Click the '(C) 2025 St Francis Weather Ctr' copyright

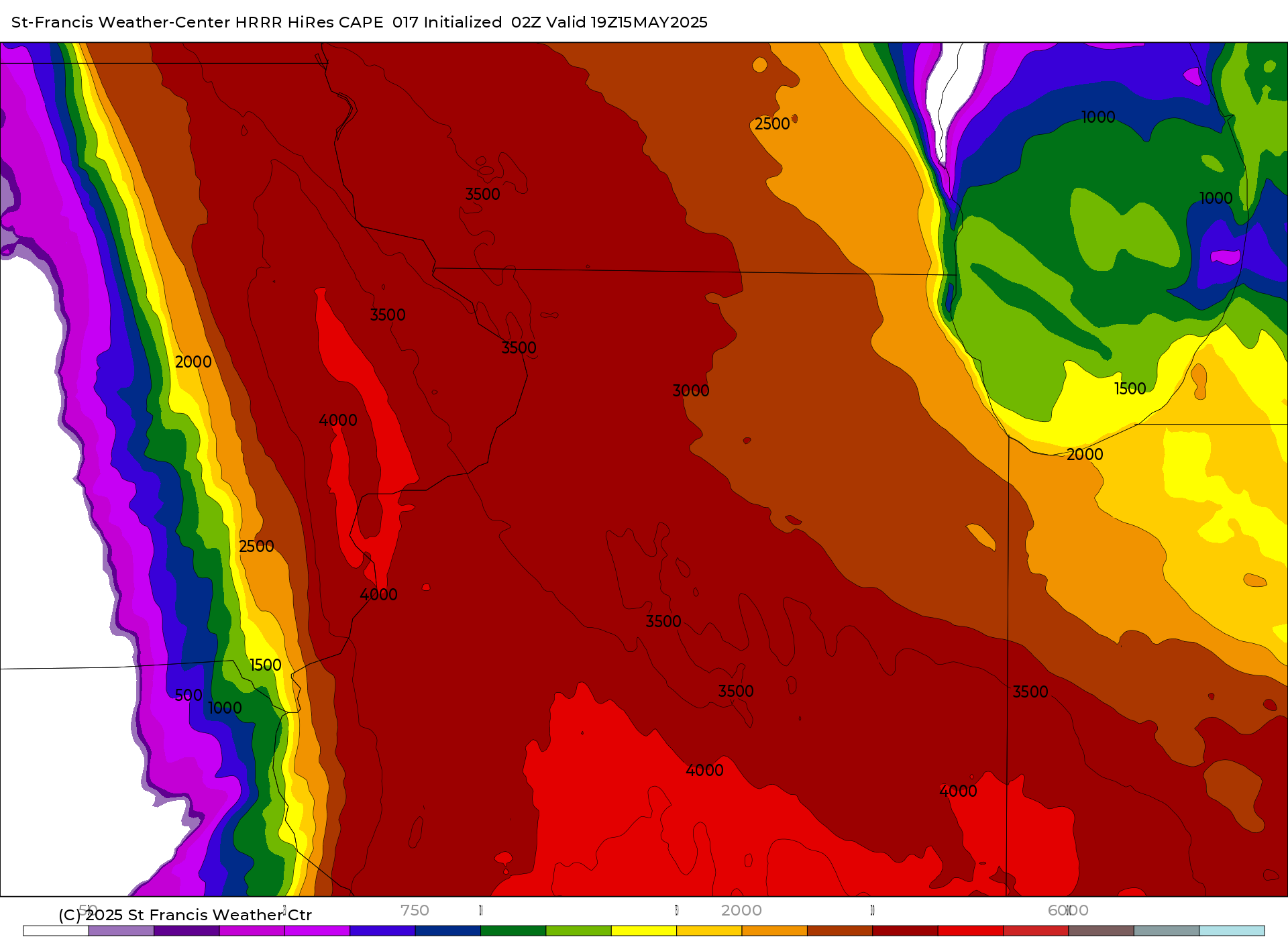click(x=185, y=915)
